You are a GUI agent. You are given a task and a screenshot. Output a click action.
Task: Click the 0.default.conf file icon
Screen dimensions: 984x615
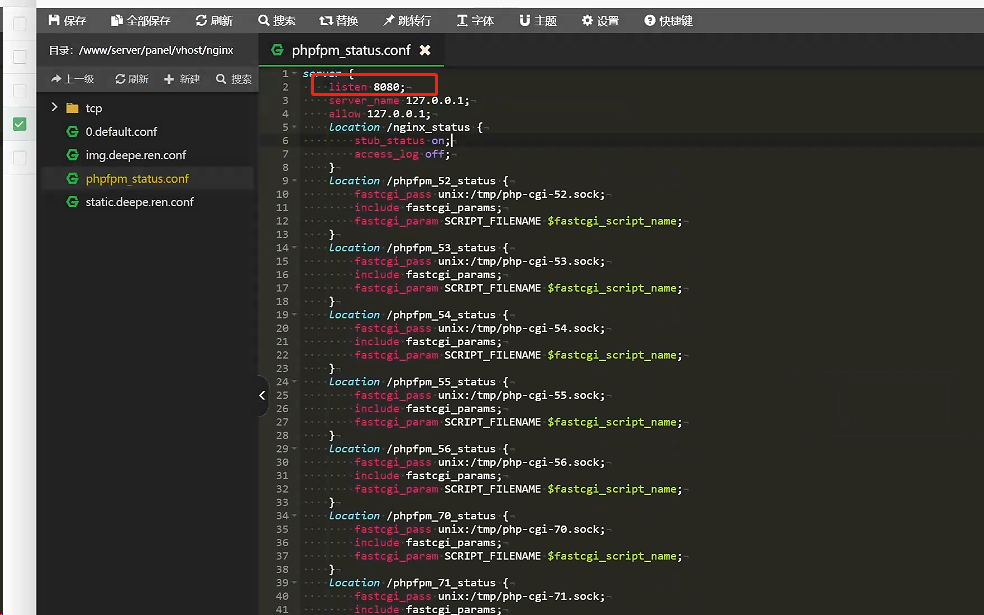pyautogui.click(x=73, y=132)
